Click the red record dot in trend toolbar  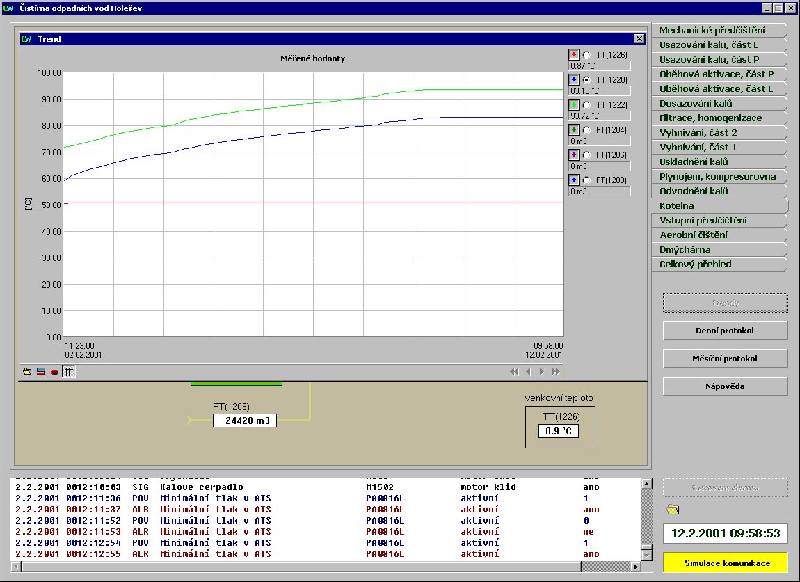(54, 372)
